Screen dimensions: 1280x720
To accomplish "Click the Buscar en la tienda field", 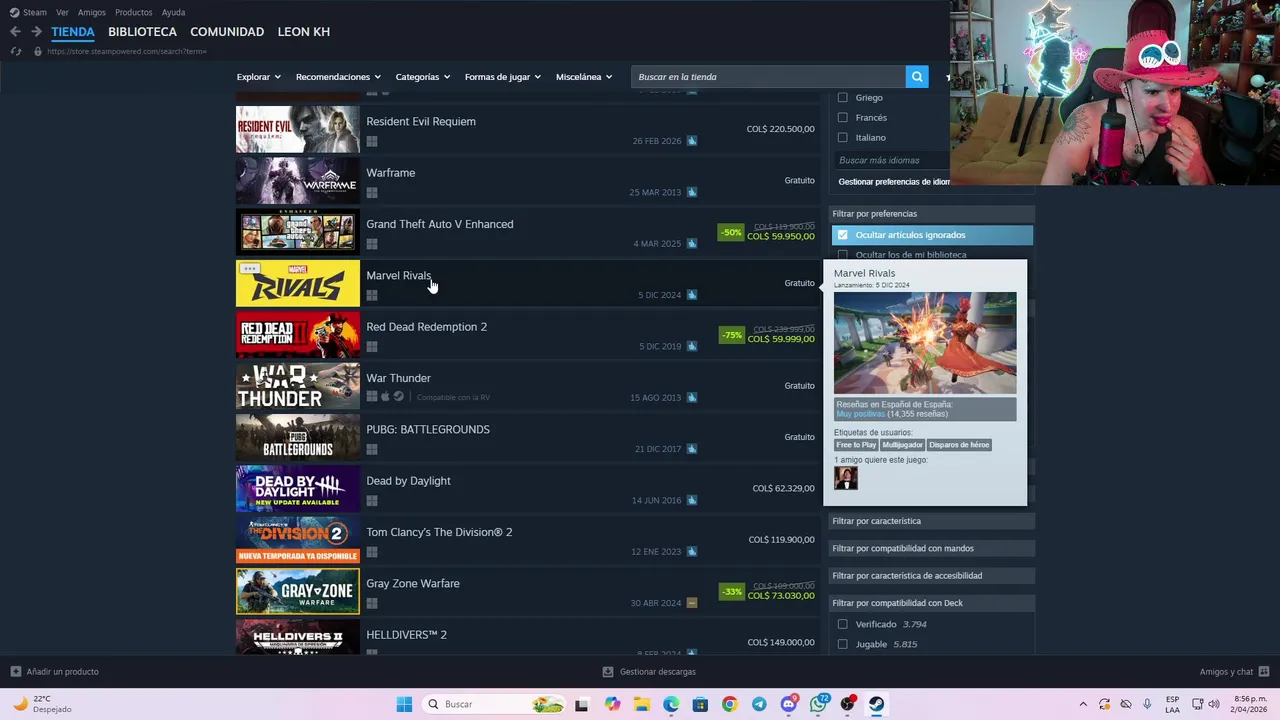I will click(x=769, y=77).
